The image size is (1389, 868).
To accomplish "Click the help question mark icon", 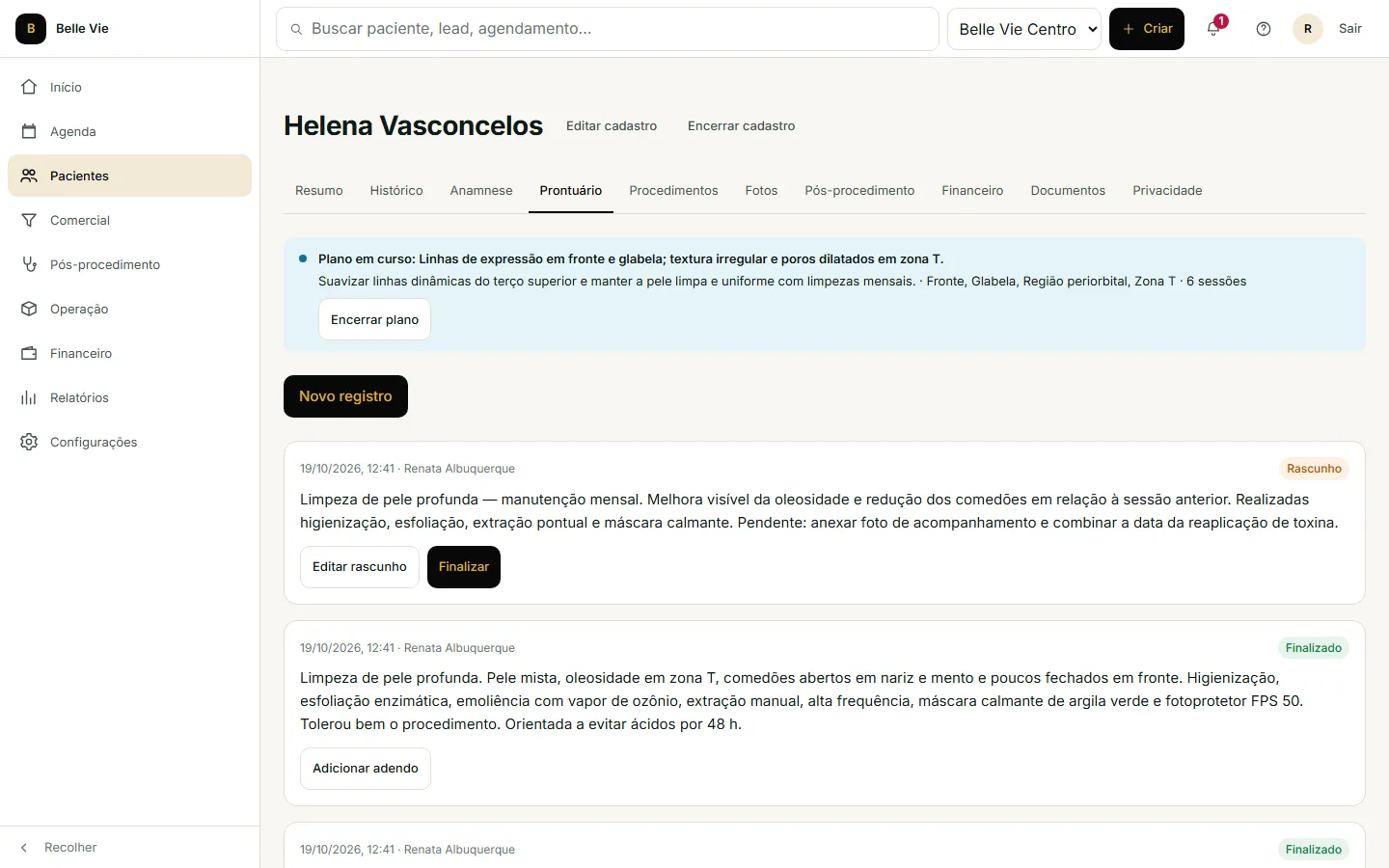I will pos(1264,29).
